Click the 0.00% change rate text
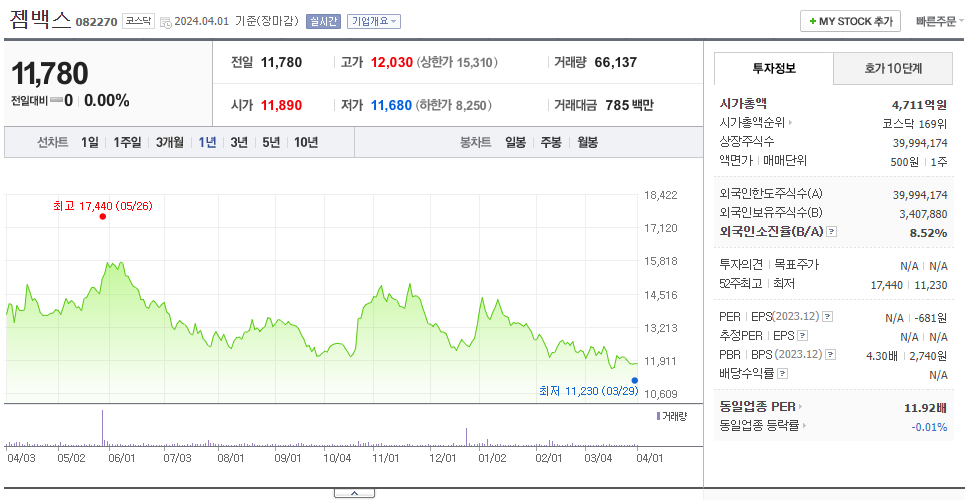Image resolution: width=968 pixels, height=500 pixels. (x=106, y=101)
